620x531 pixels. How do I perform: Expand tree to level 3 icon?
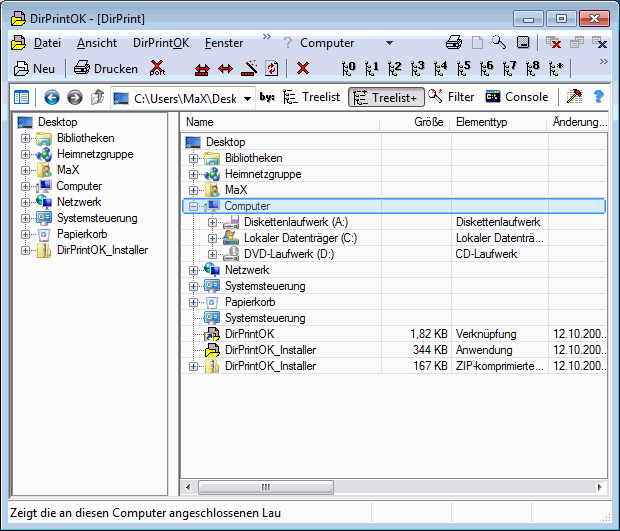418,68
